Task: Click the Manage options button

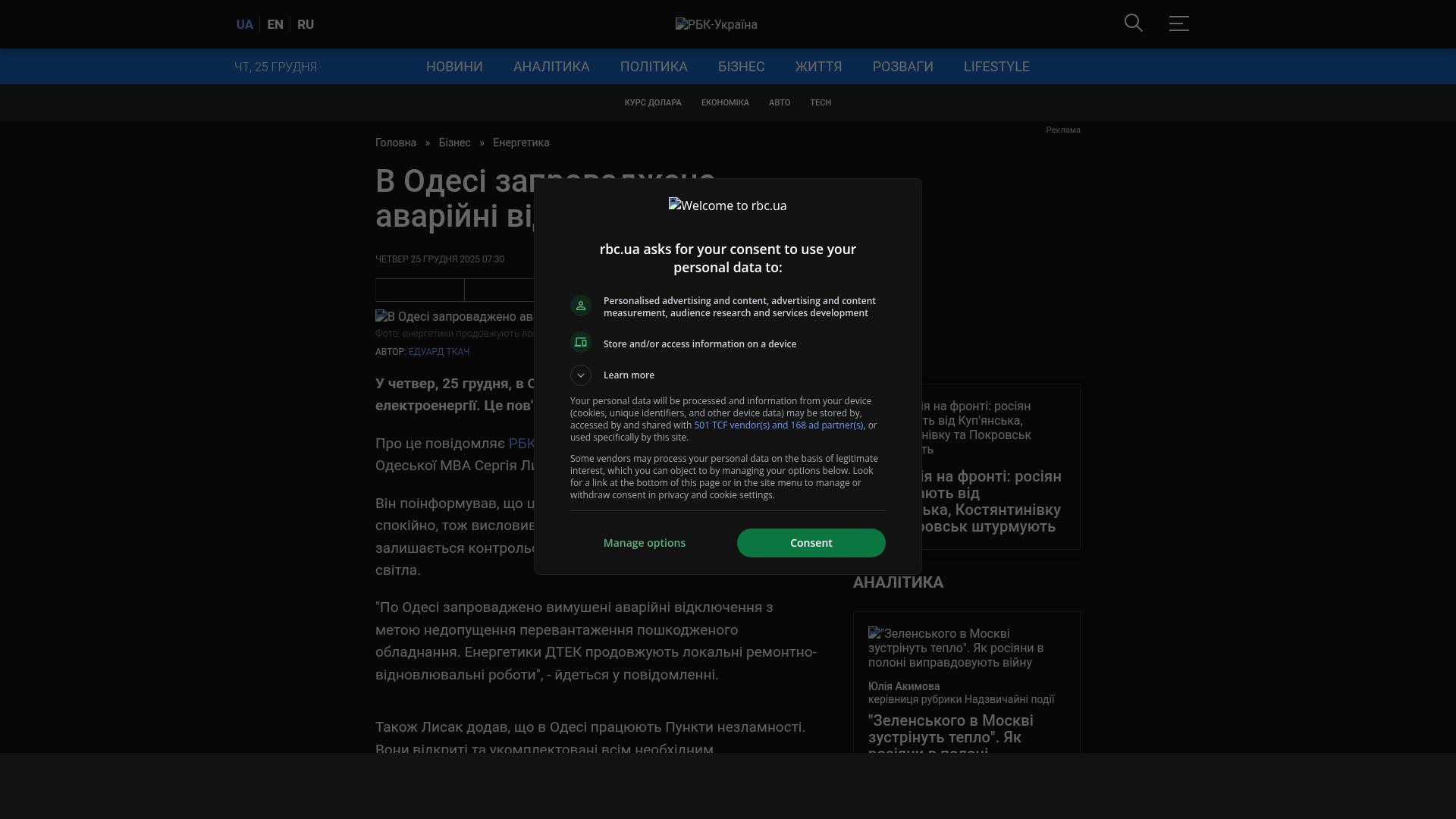Action: pos(645,543)
